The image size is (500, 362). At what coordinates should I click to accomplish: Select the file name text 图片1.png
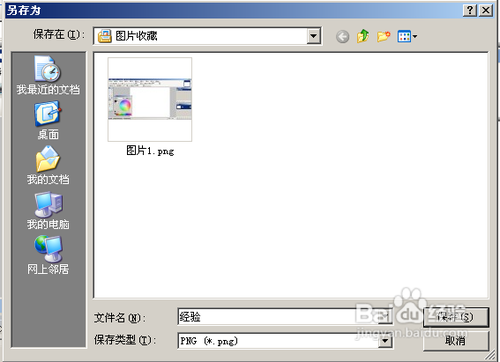point(150,151)
